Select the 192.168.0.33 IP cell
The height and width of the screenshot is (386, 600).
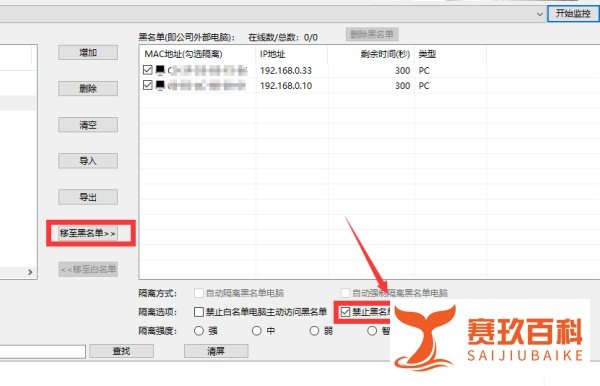click(x=286, y=70)
